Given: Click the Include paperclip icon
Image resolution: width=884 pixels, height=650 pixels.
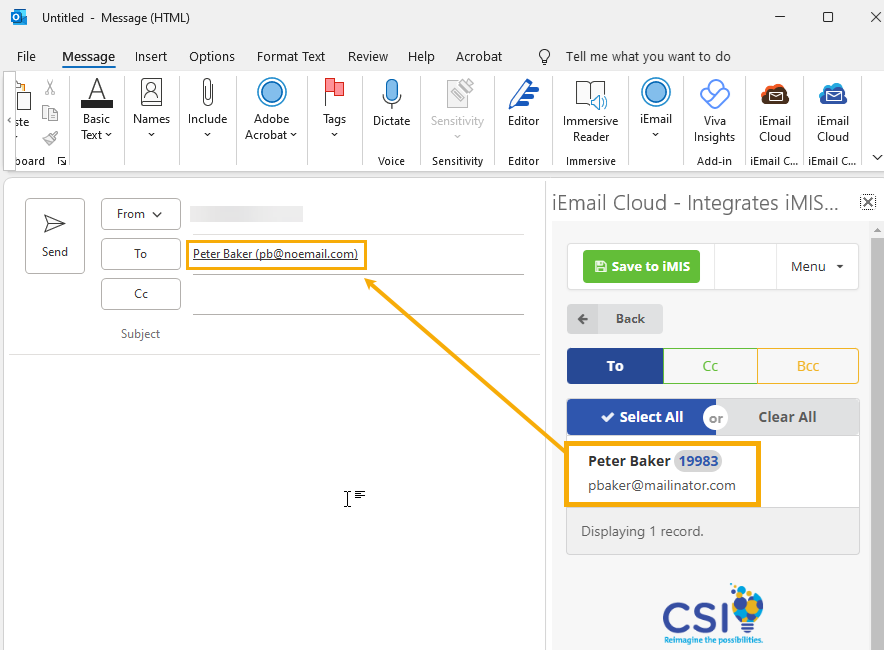Looking at the screenshot, I should point(207,110).
